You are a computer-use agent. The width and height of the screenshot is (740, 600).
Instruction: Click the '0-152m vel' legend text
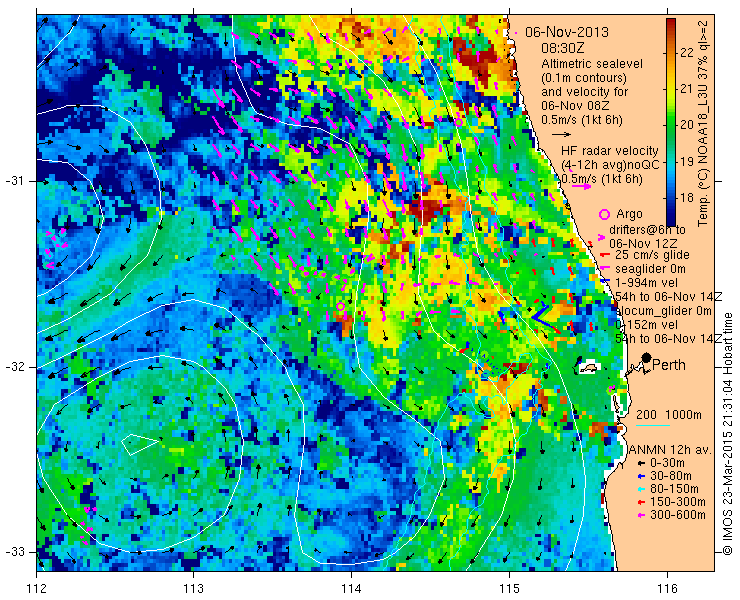click(x=647, y=325)
